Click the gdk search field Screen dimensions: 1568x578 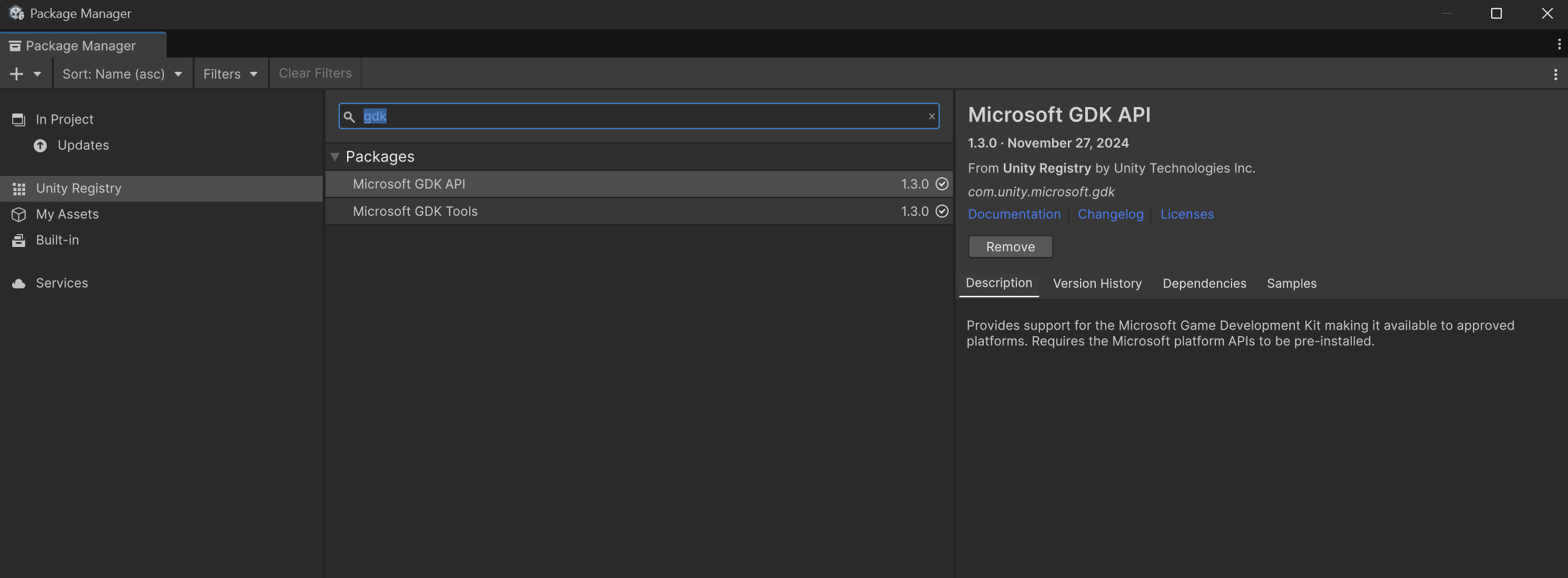point(639,116)
